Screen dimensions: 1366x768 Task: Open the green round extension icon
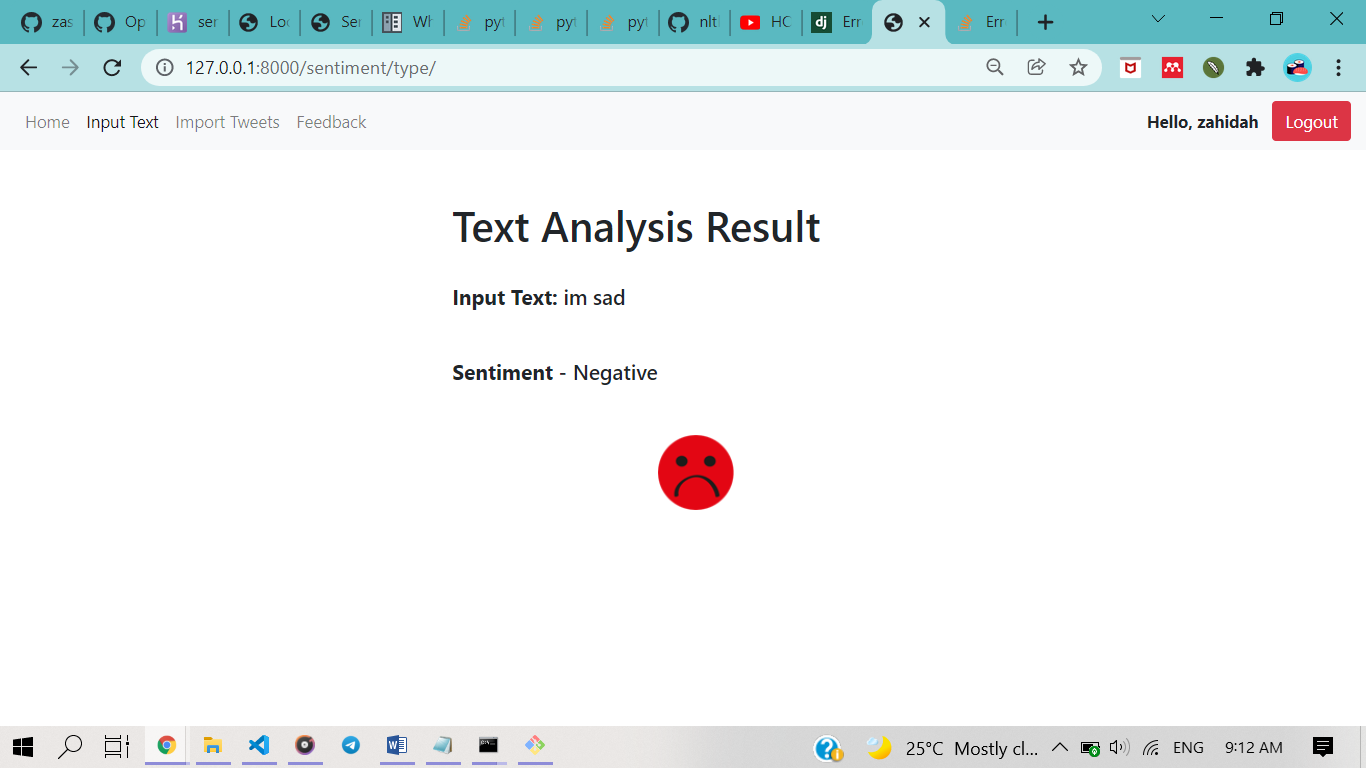1213,67
